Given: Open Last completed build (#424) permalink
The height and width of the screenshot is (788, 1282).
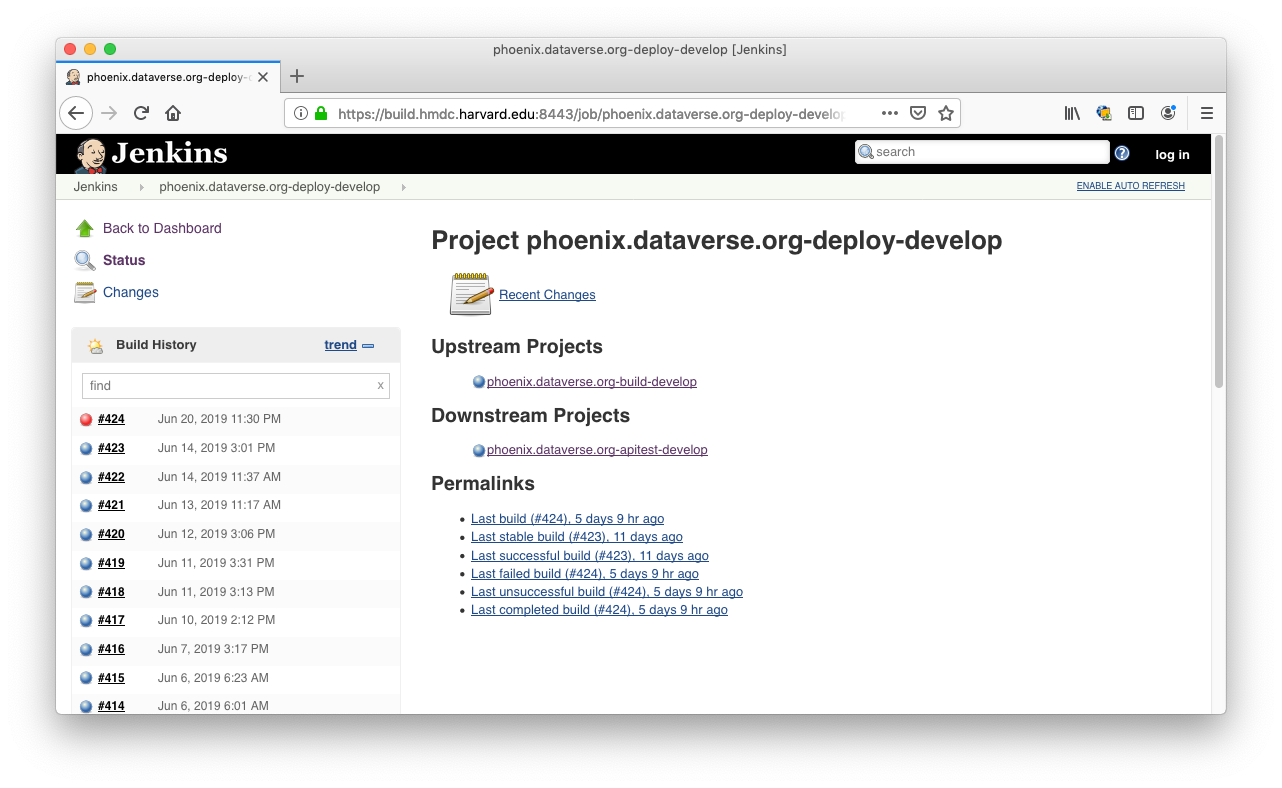Looking at the screenshot, I should (599, 610).
